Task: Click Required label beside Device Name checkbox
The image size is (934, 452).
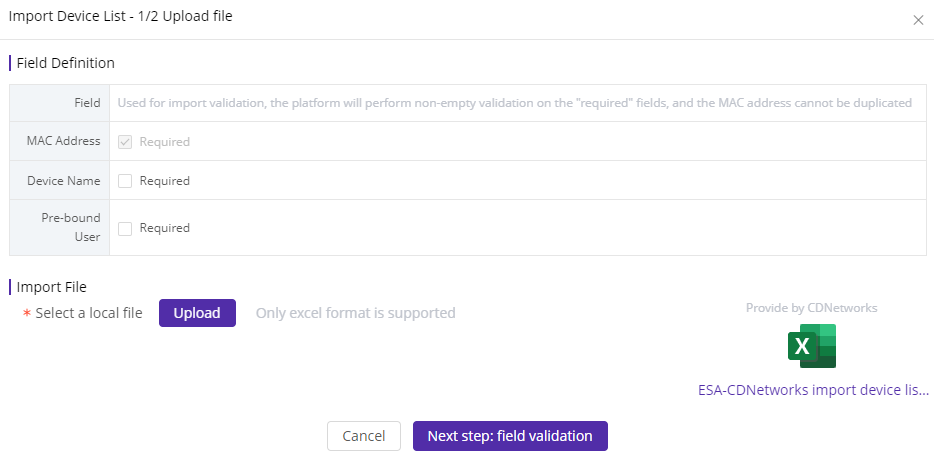Action: [164, 181]
